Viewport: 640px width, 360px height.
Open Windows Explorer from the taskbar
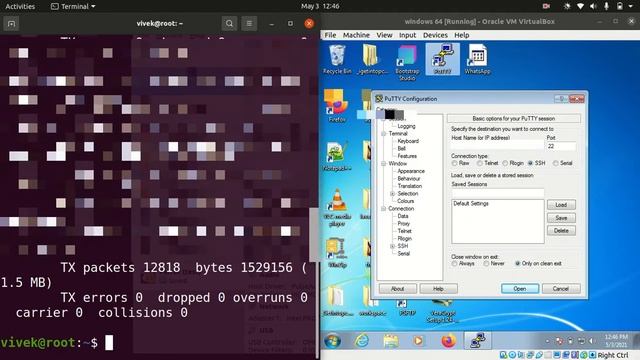pos(391,340)
